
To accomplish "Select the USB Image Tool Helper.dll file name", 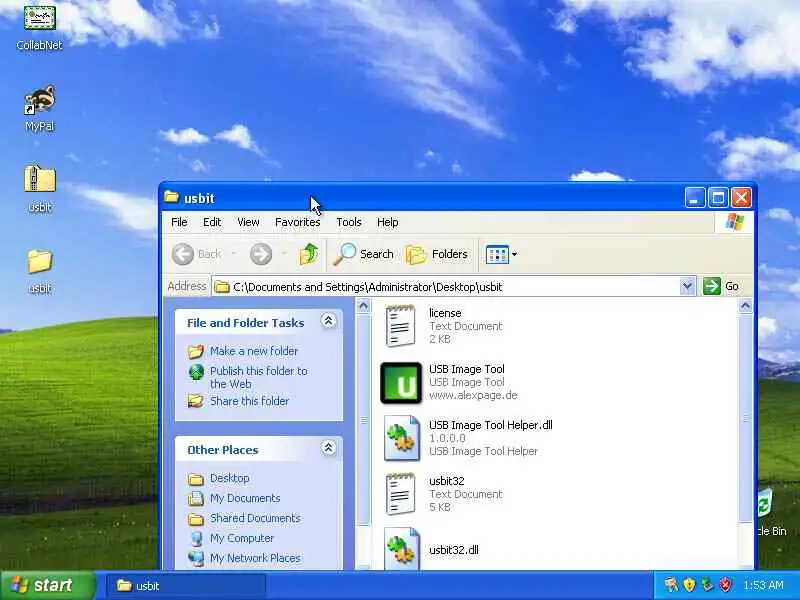I will (x=490, y=425).
